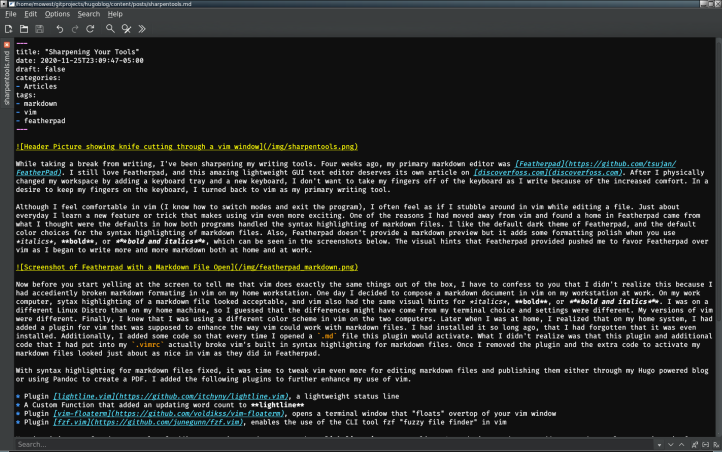Open the search history dropdown arrow
722x452 pixels.
click(659, 445)
